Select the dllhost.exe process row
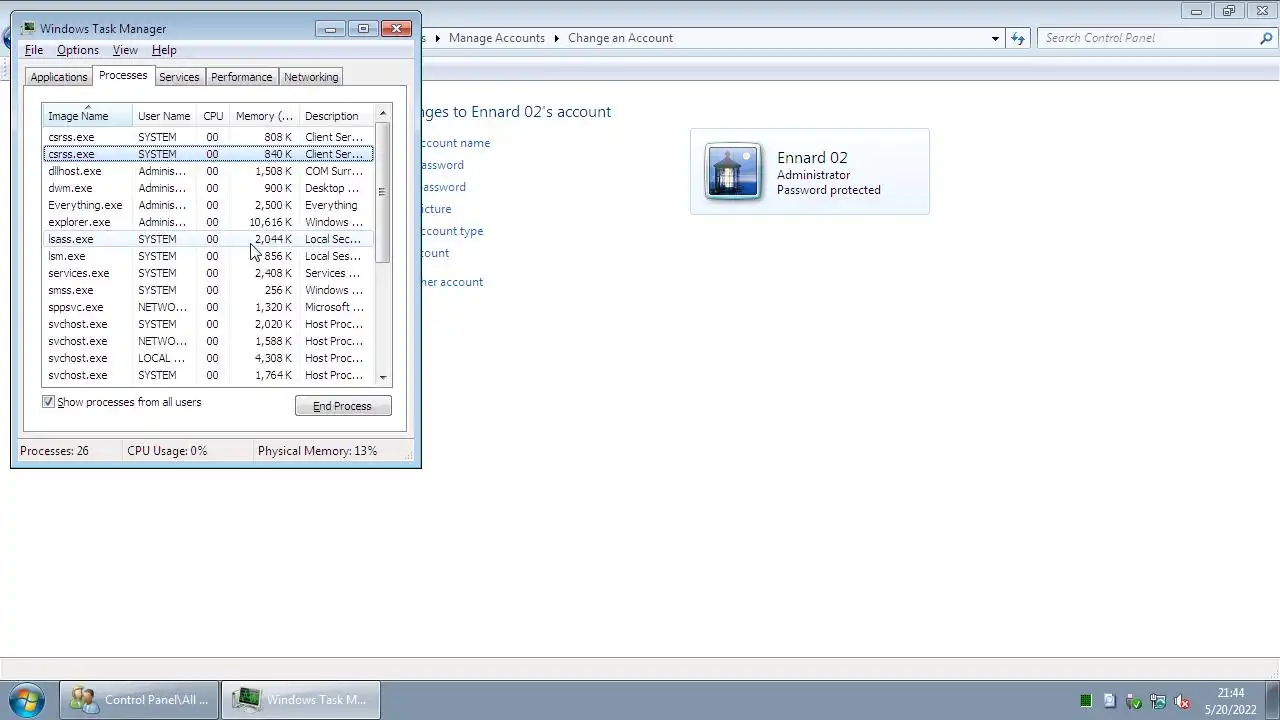The height and width of the screenshot is (720, 1280). click(x=208, y=171)
